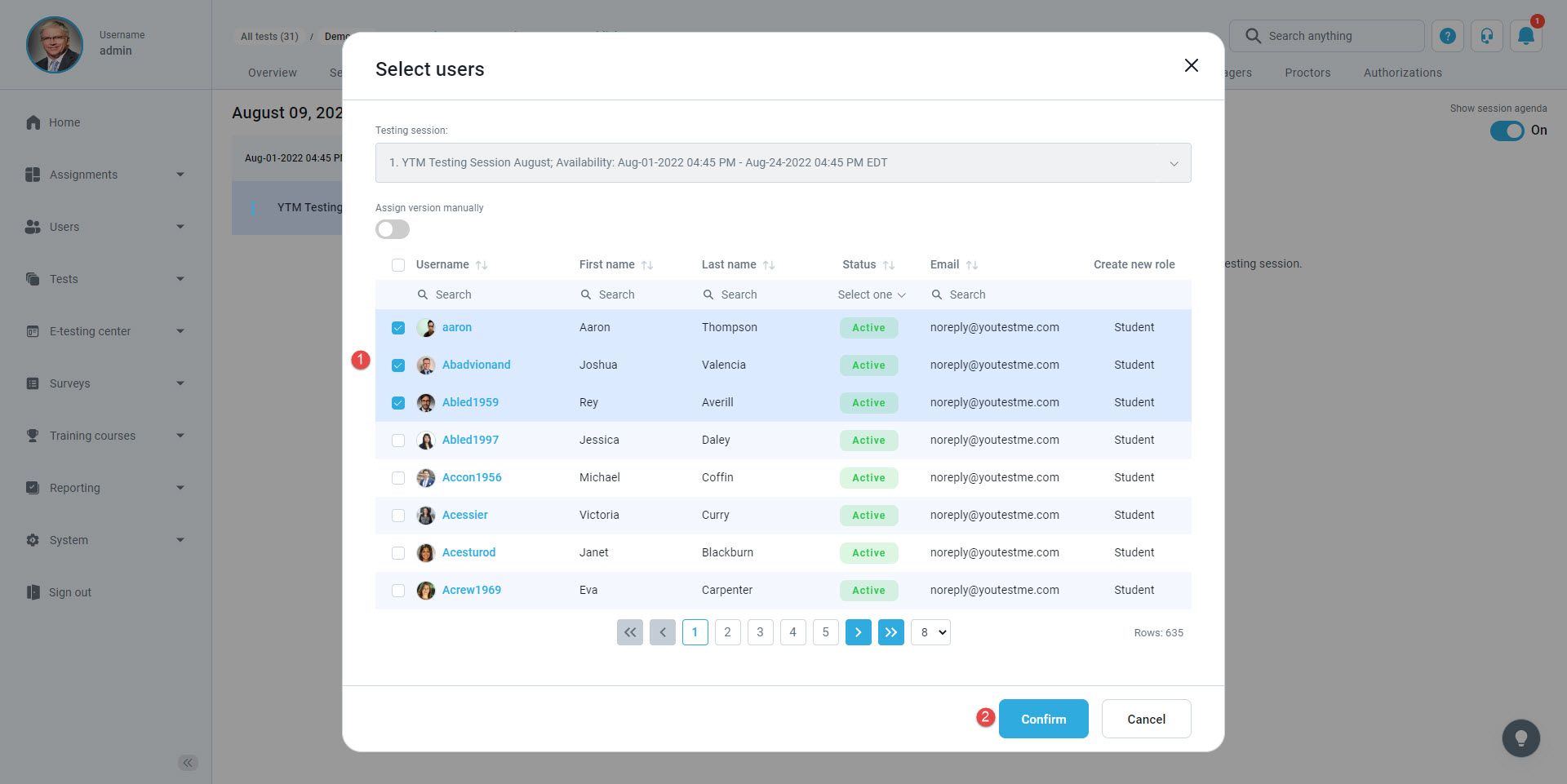The width and height of the screenshot is (1567, 784).
Task: Tick the select-all users header checkbox
Action: 398,265
